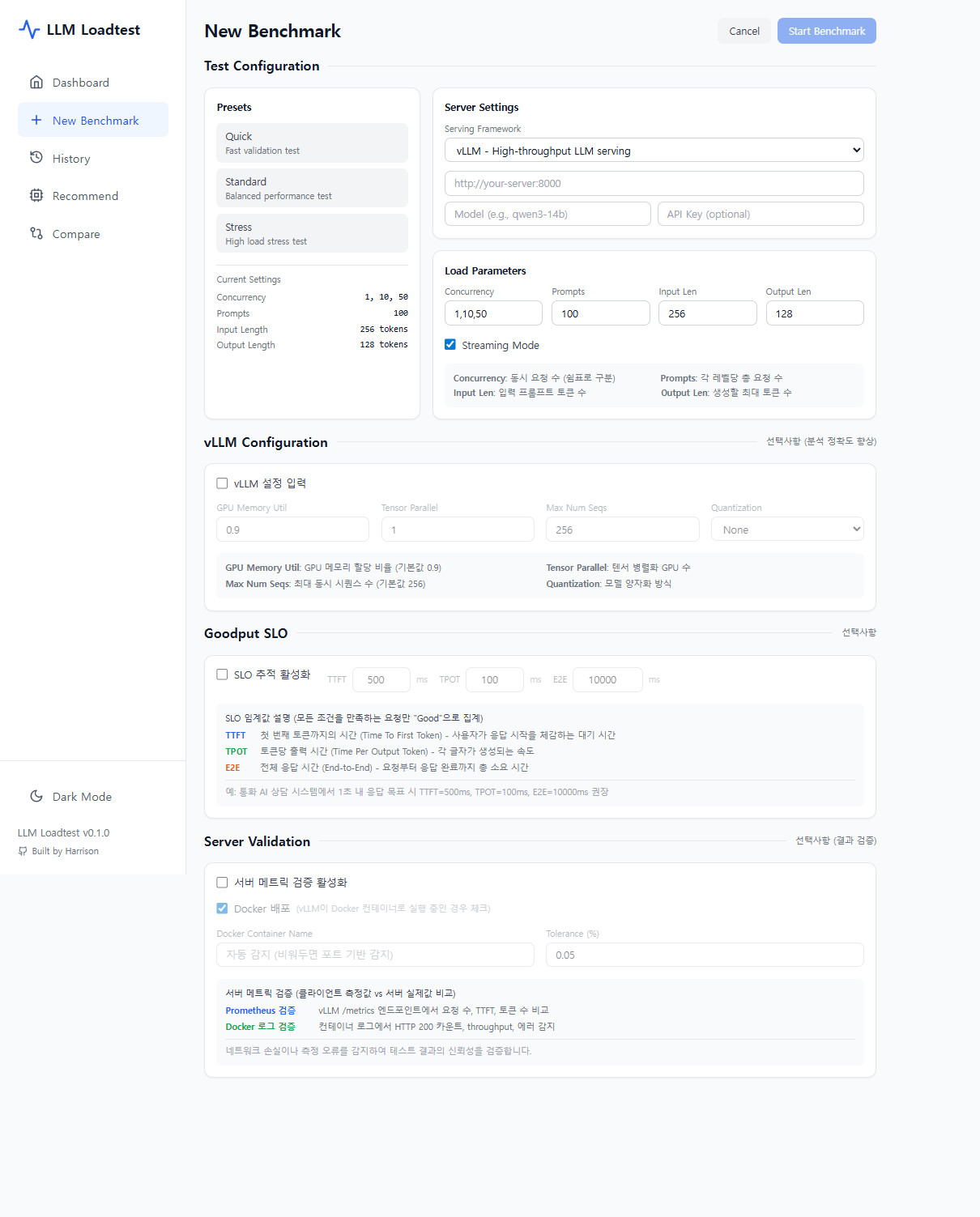Click the blue TTFT explanation label
980x1217 pixels.
tap(236, 735)
